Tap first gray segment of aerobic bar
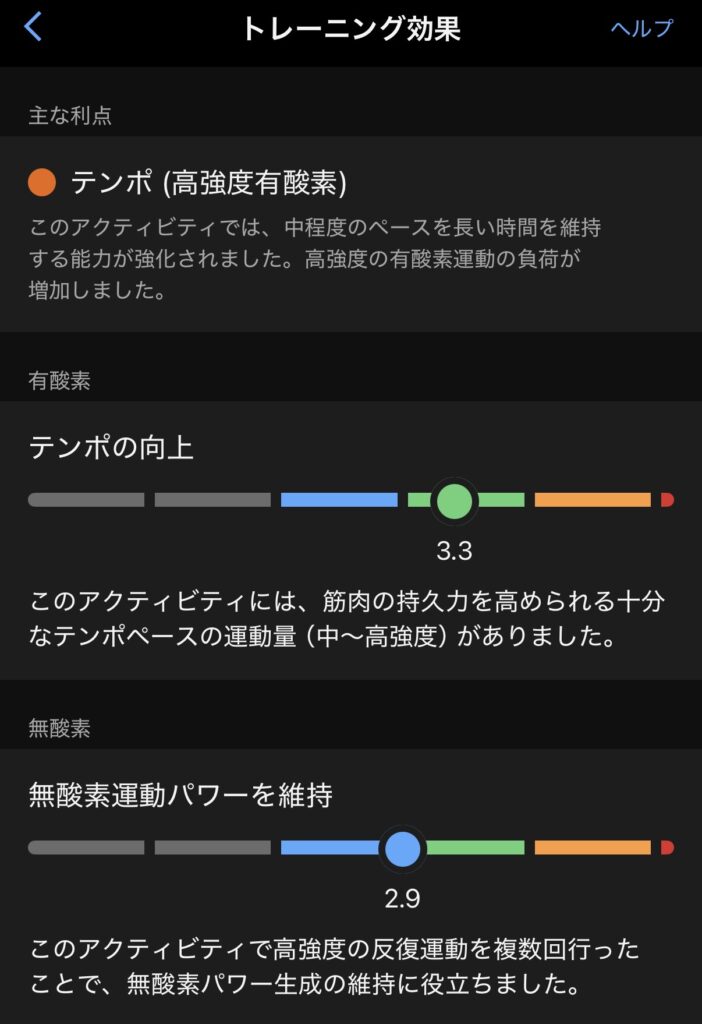Screen dimensions: 702x1024 point(86,500)
